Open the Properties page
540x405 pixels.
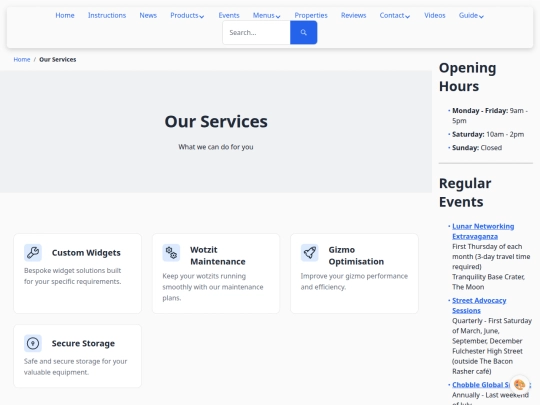311,15
